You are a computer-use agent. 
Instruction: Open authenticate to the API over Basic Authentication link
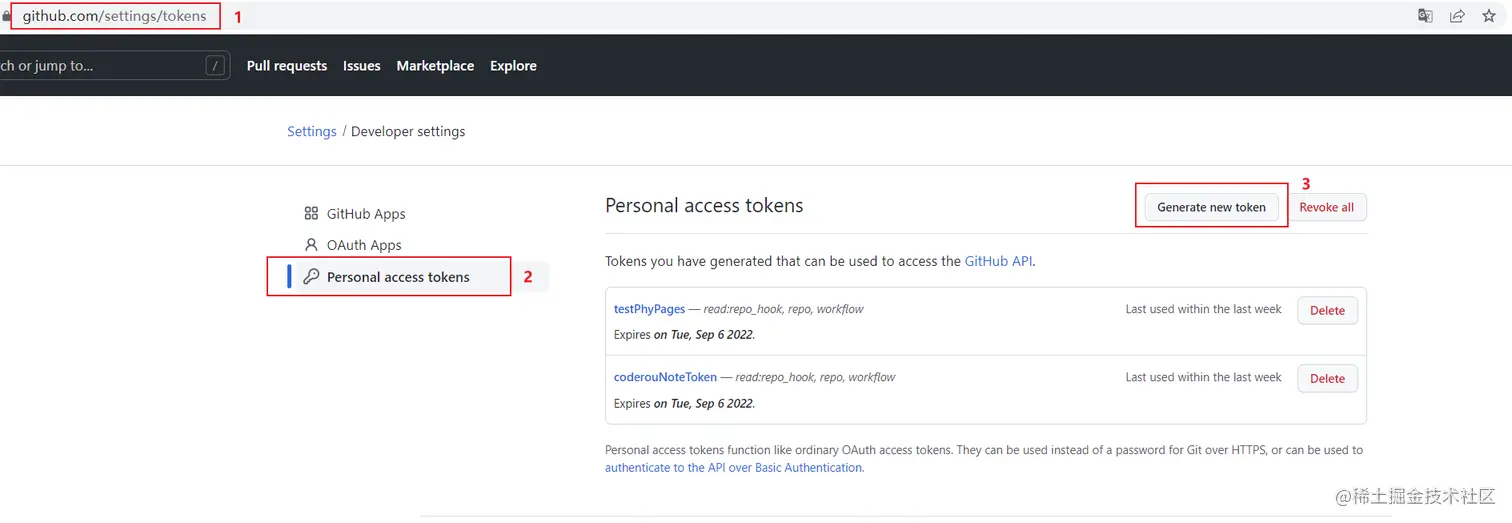click(x=734, y=467)
